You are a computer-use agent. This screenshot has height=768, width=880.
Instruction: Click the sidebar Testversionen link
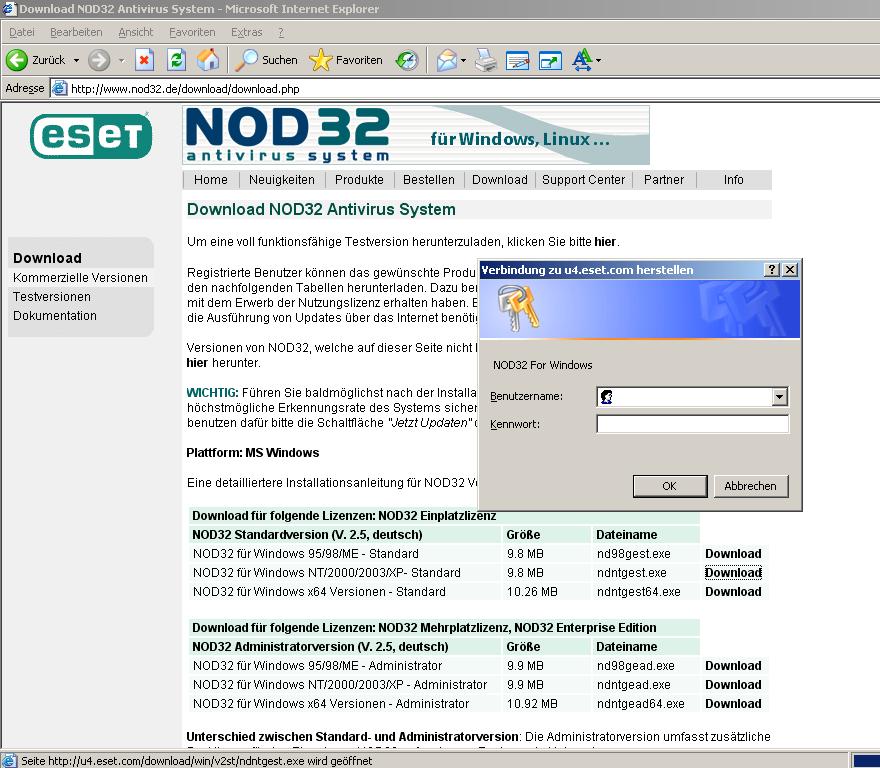52,297
